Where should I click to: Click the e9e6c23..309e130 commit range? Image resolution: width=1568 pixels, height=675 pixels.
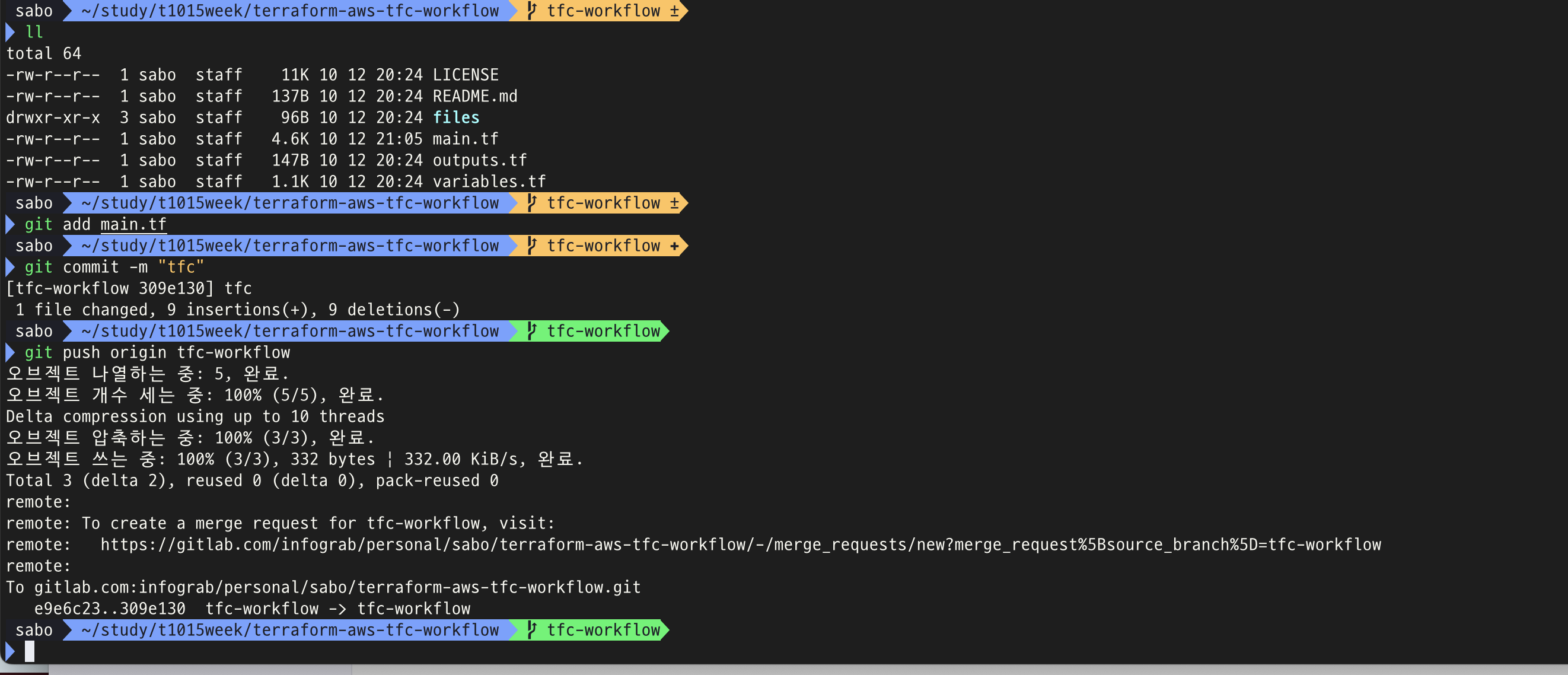coord(110,609)
